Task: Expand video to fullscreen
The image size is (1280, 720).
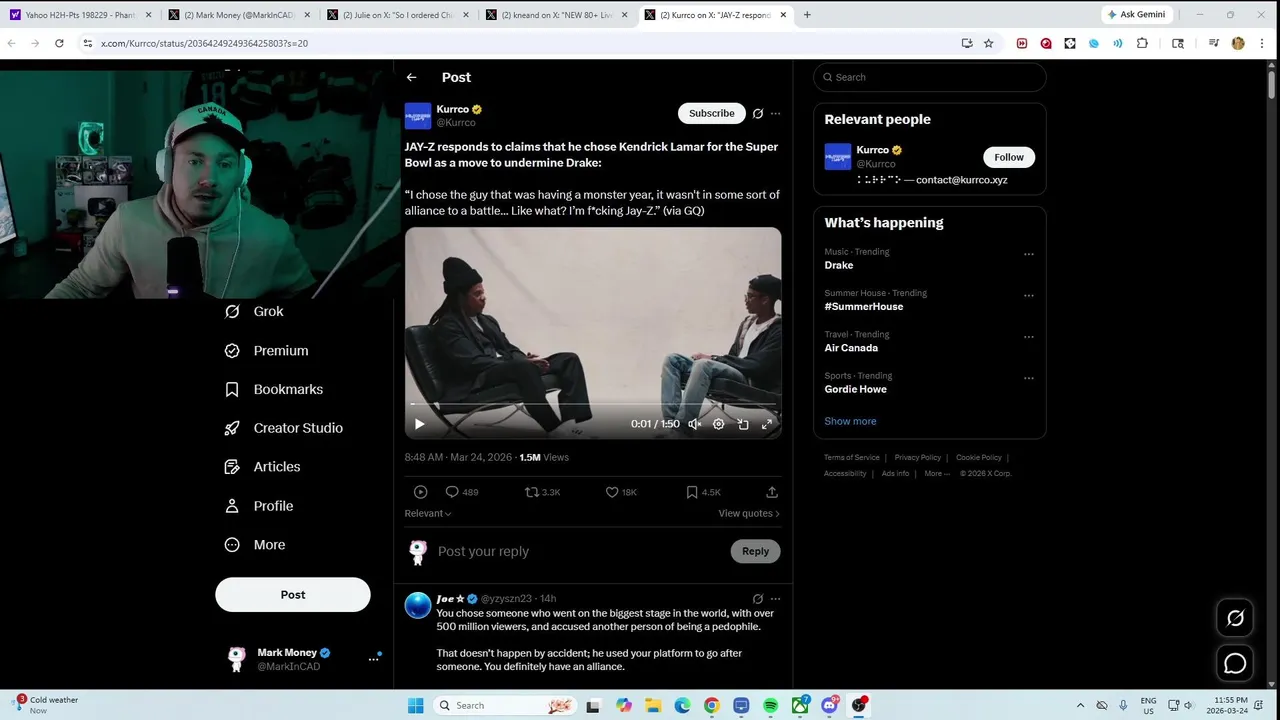Action: tap(767, 424)
